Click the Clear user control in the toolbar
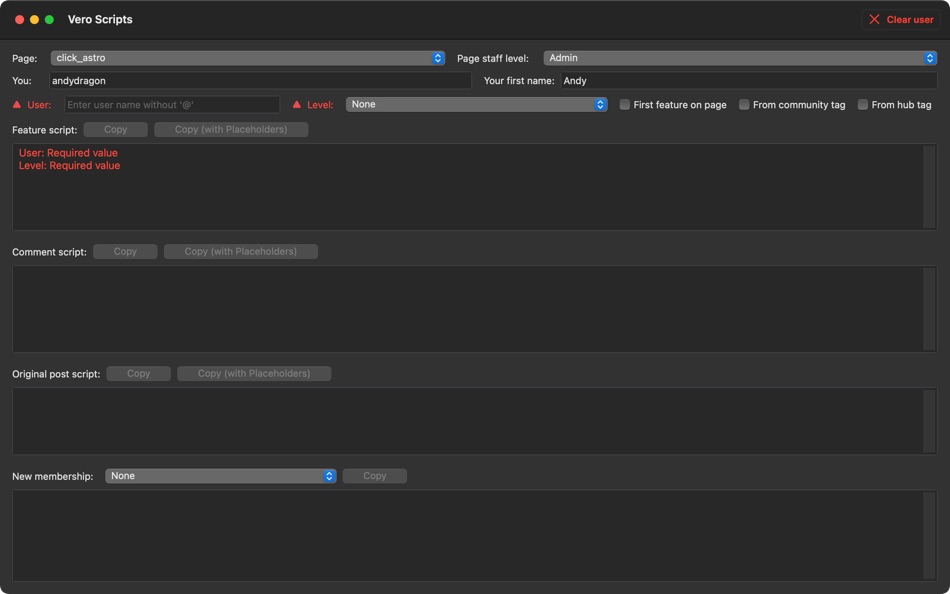 pyautogui.click(x=900, y=19)
